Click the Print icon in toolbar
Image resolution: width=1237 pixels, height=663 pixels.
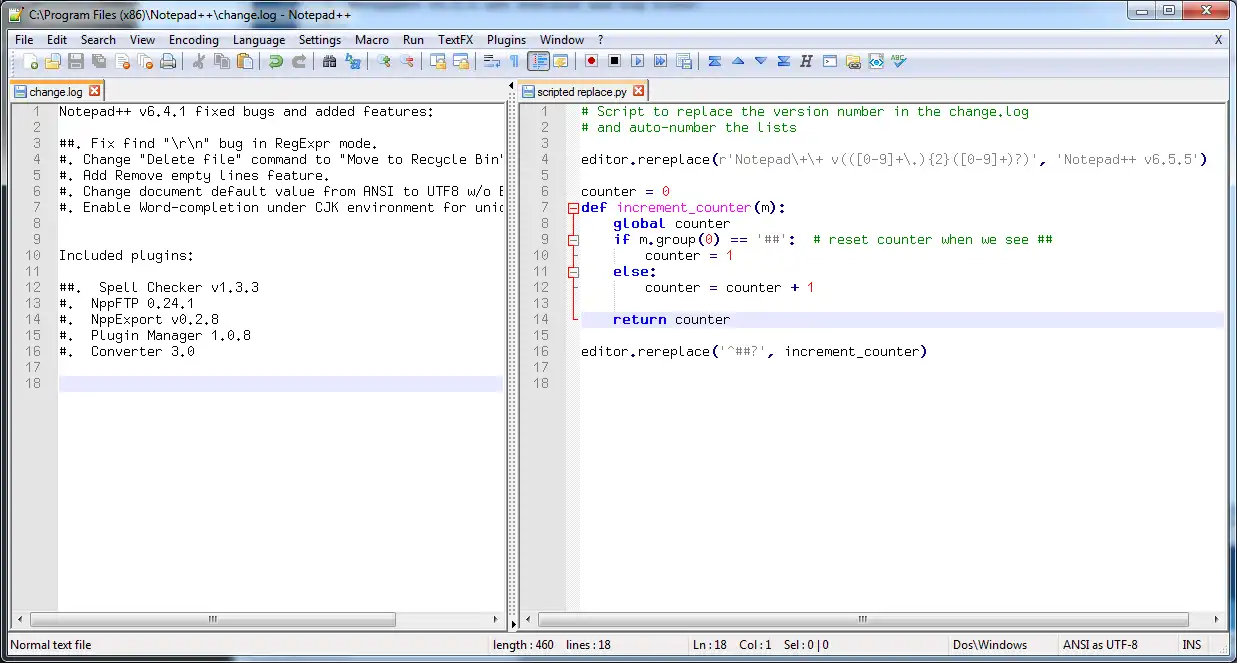[x=168, y=62]
